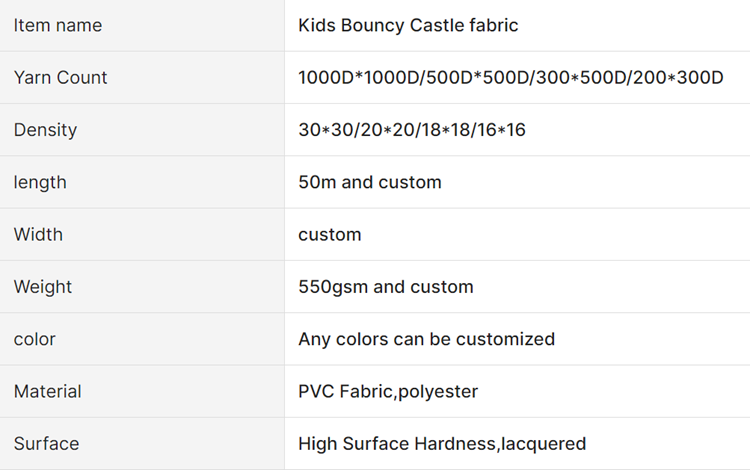Click the 'Item name' label cell
Image resolution: width=750 pixels, height=470 pixels.
click(58, 25)
